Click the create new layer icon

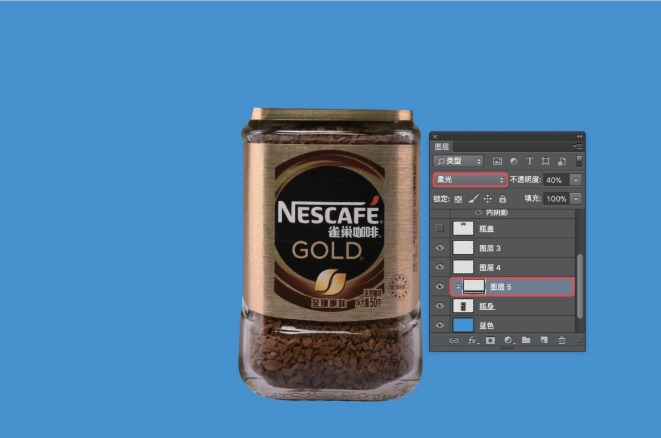point(544,340)
